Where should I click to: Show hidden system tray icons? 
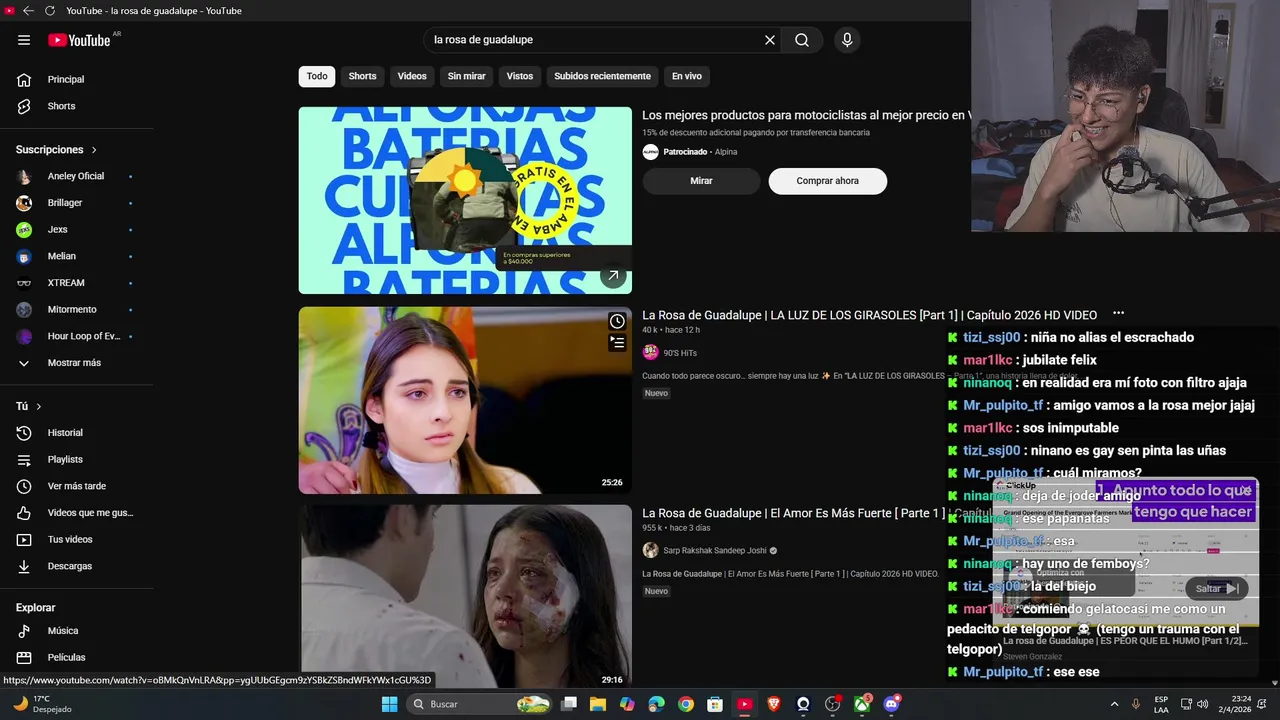click(1114, 704)
